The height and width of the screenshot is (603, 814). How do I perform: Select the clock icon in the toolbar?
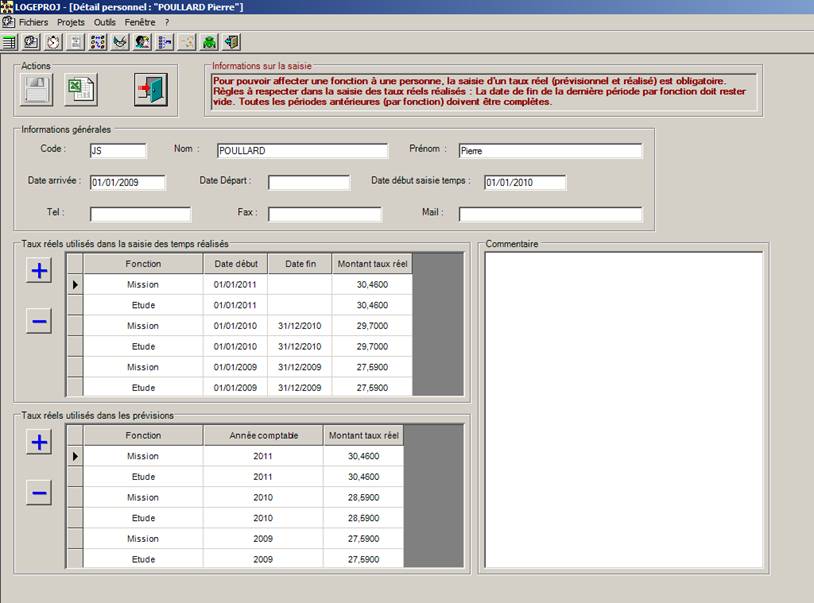coord(53,41)
